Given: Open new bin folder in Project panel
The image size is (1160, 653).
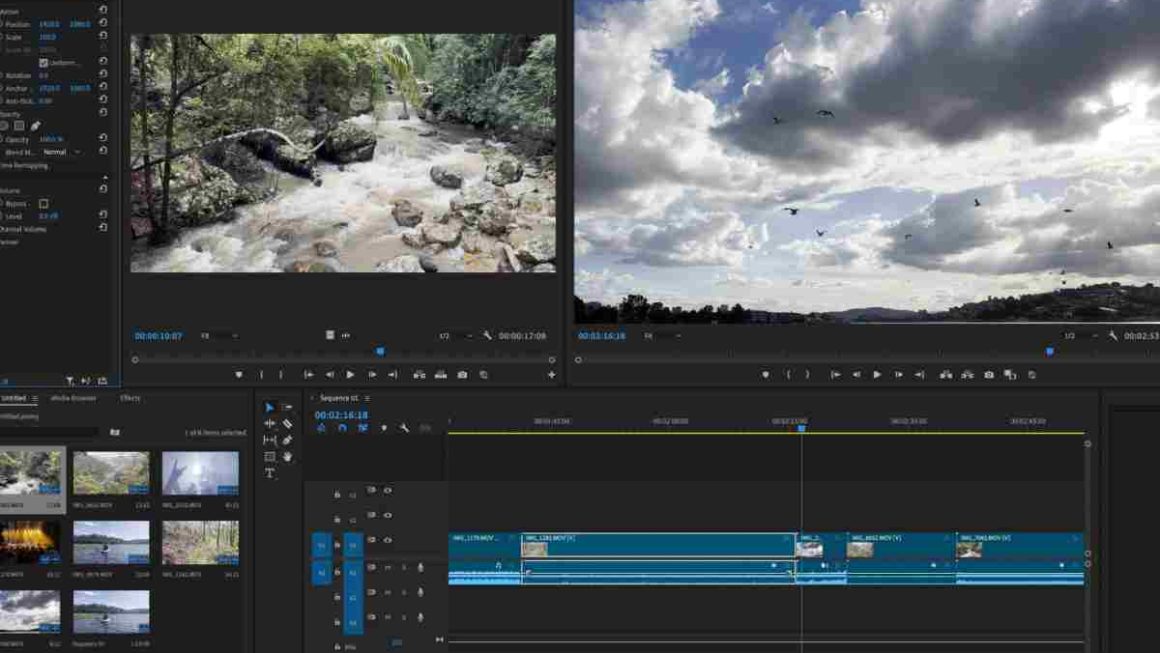Looking at the screenshot, I should pos(115,432).
